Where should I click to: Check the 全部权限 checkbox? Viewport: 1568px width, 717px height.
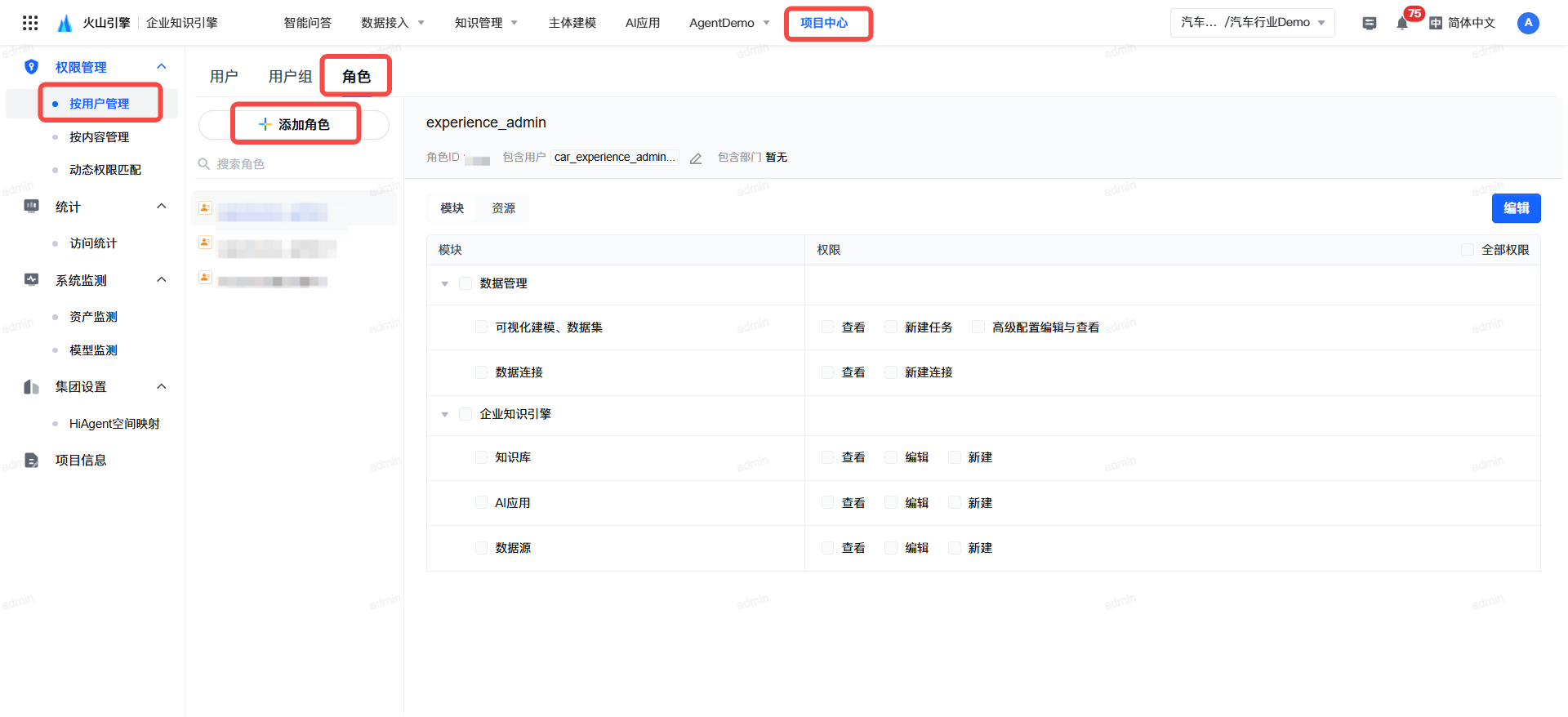click(x=1468, y=250)
